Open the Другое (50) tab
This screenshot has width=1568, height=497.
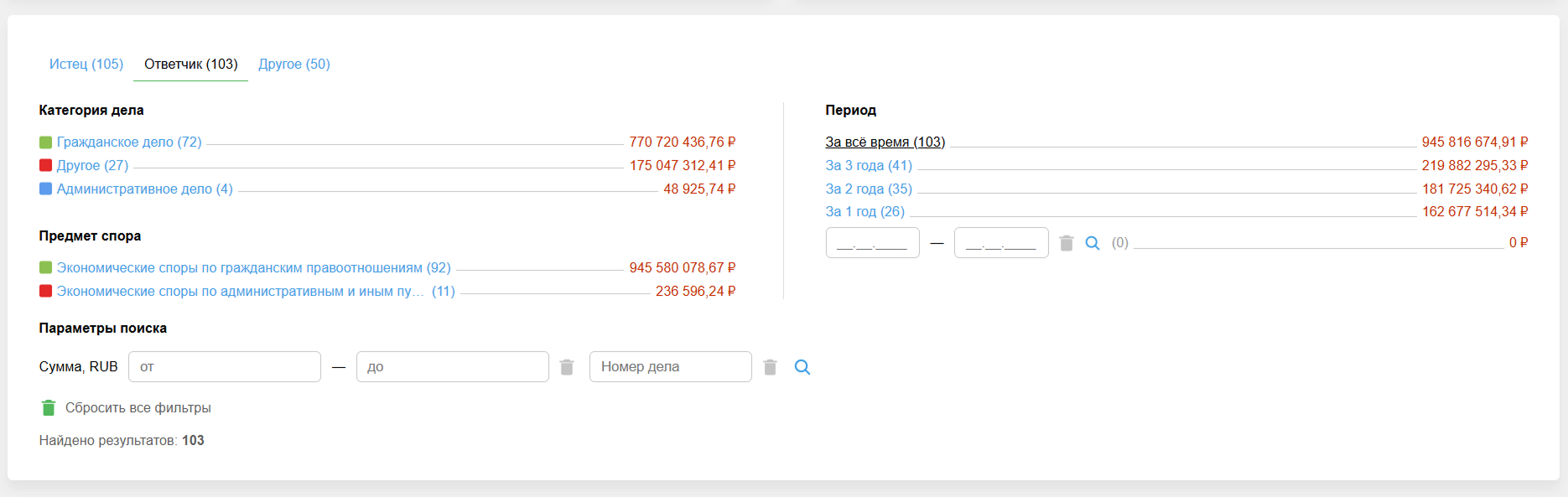pyautogui.click(x=294, y=65)
